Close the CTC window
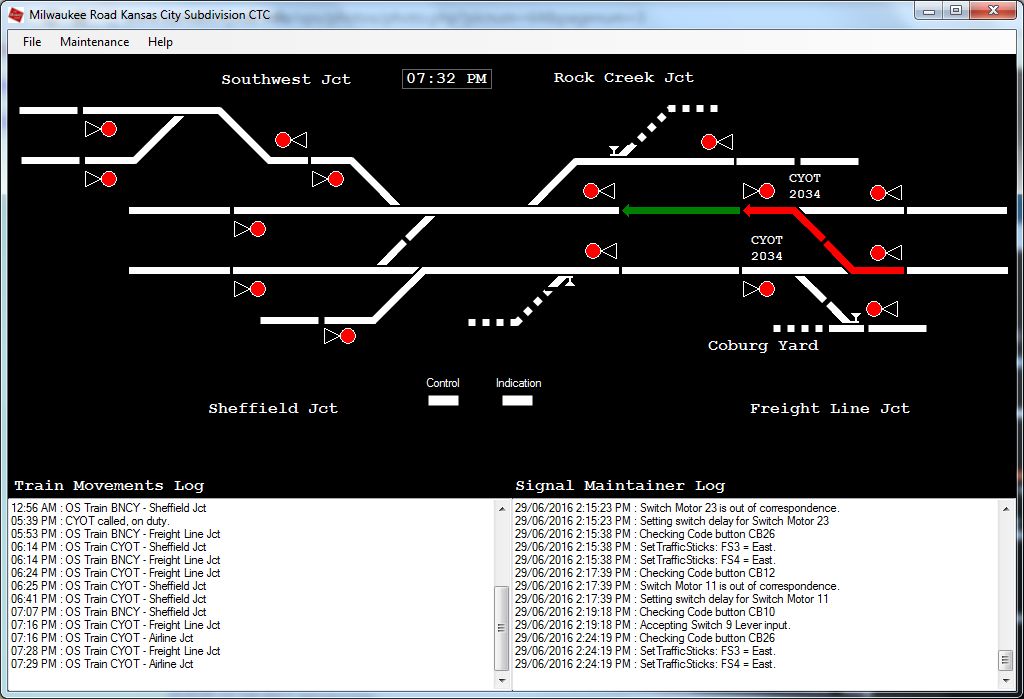This screenshot has height=699, width=1024. (993, 11)
